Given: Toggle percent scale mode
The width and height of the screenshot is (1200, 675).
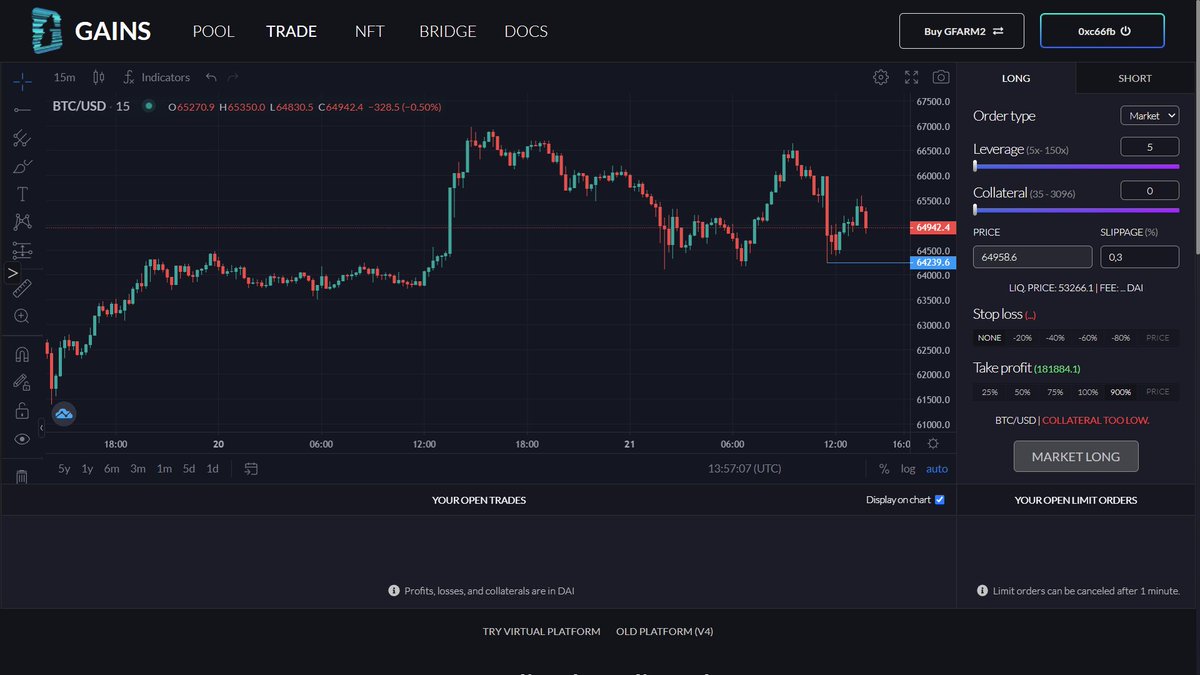Looking at the screenshot, I should [884, 468].
